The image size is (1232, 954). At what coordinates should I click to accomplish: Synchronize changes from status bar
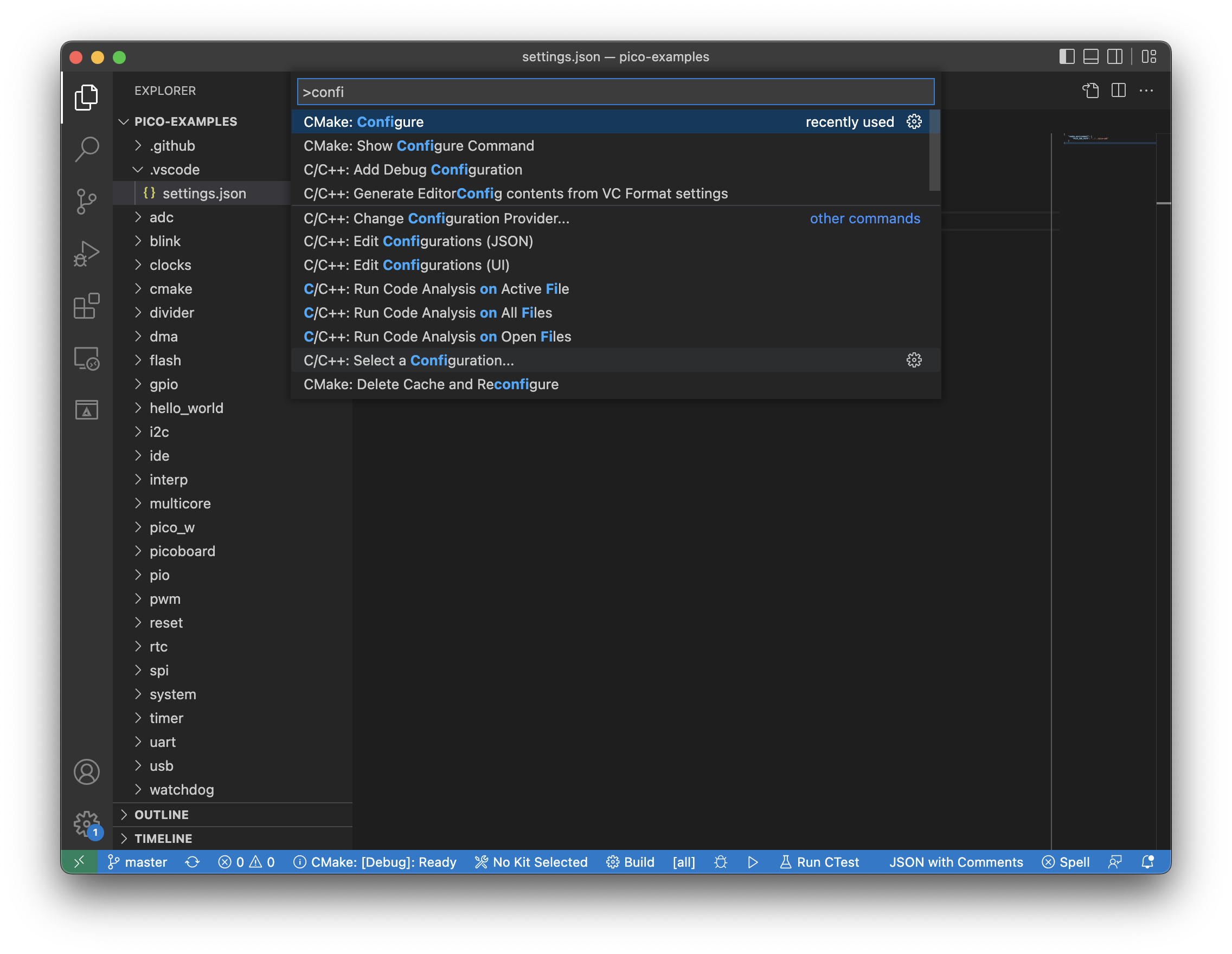[193, 861]
